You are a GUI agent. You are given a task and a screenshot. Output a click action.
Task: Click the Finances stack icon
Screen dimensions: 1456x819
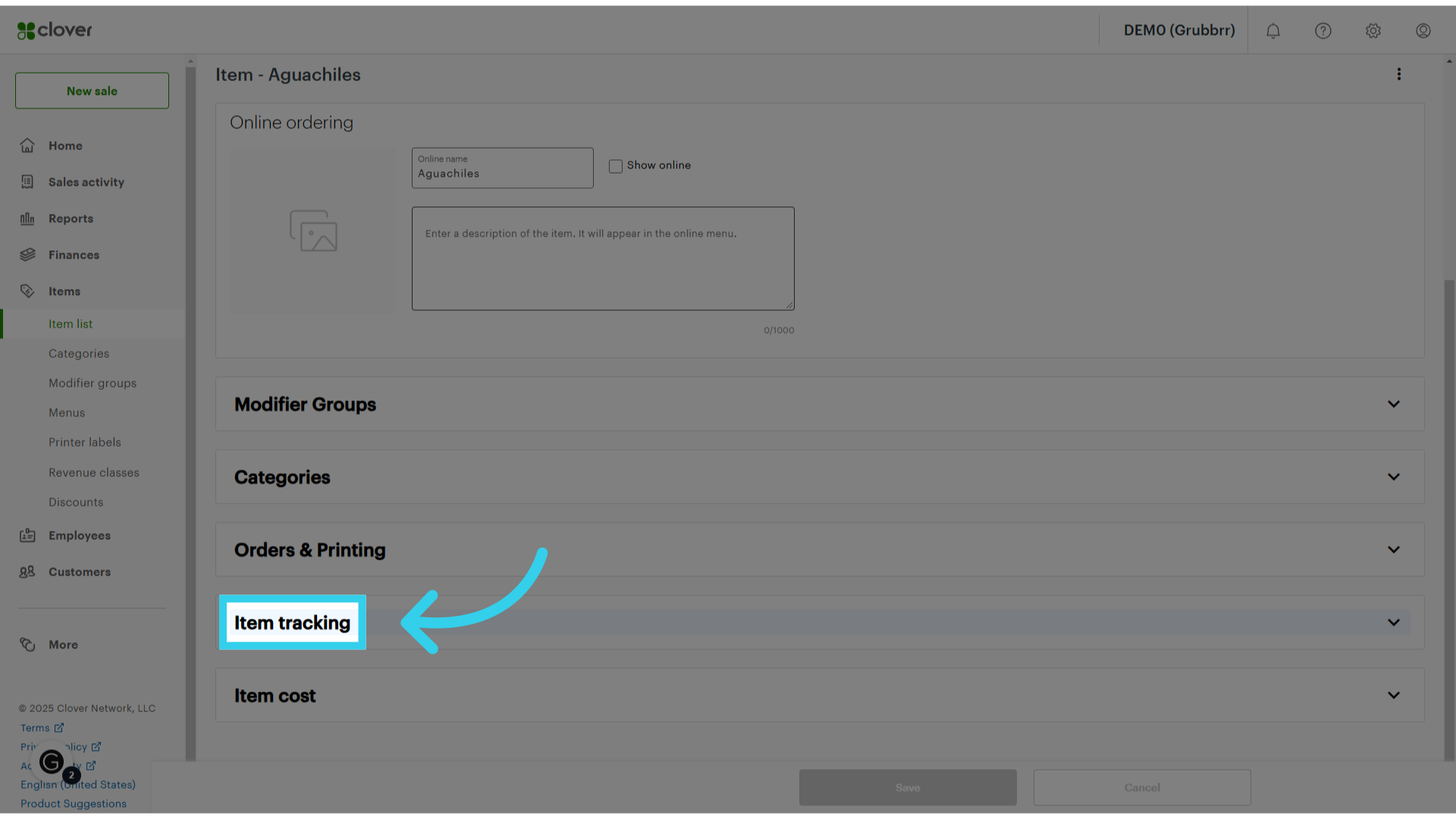click(27, 255)
